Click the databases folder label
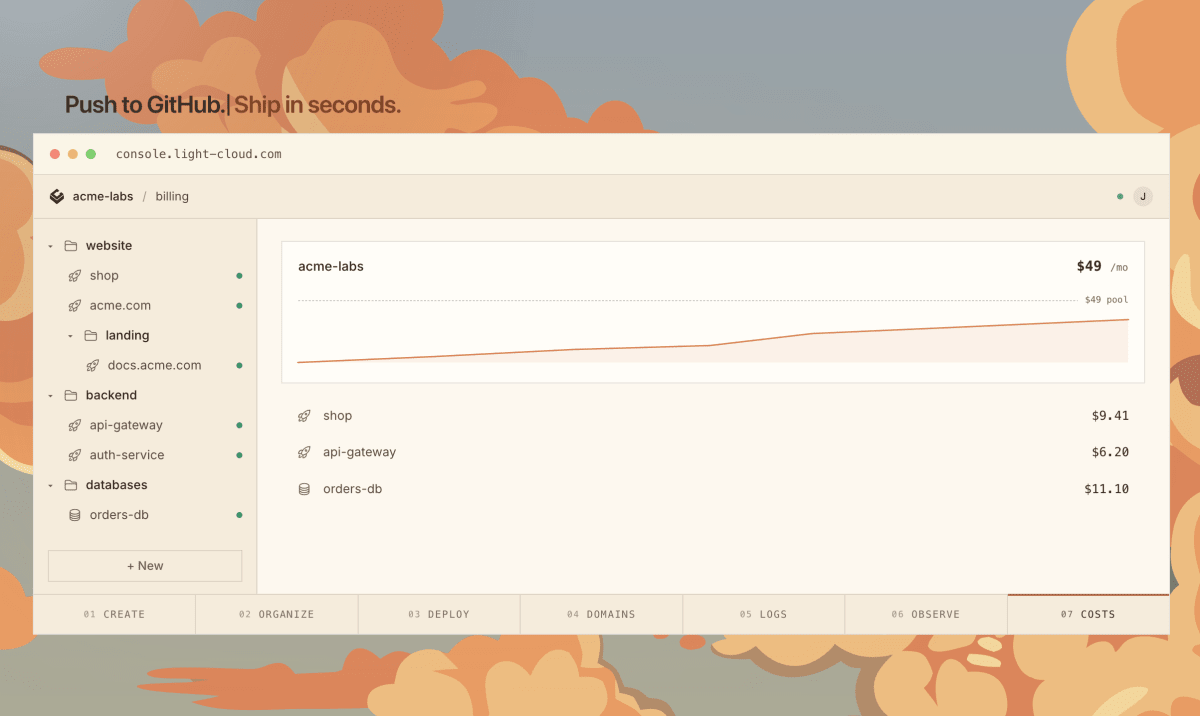 pos(116,486)
